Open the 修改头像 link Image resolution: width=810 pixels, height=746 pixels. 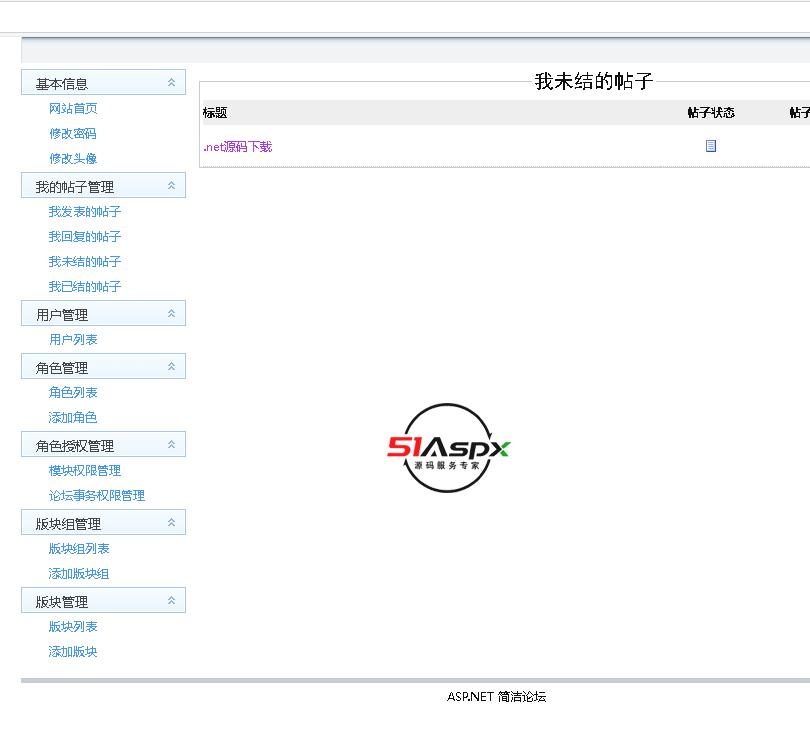coord(73,158)
